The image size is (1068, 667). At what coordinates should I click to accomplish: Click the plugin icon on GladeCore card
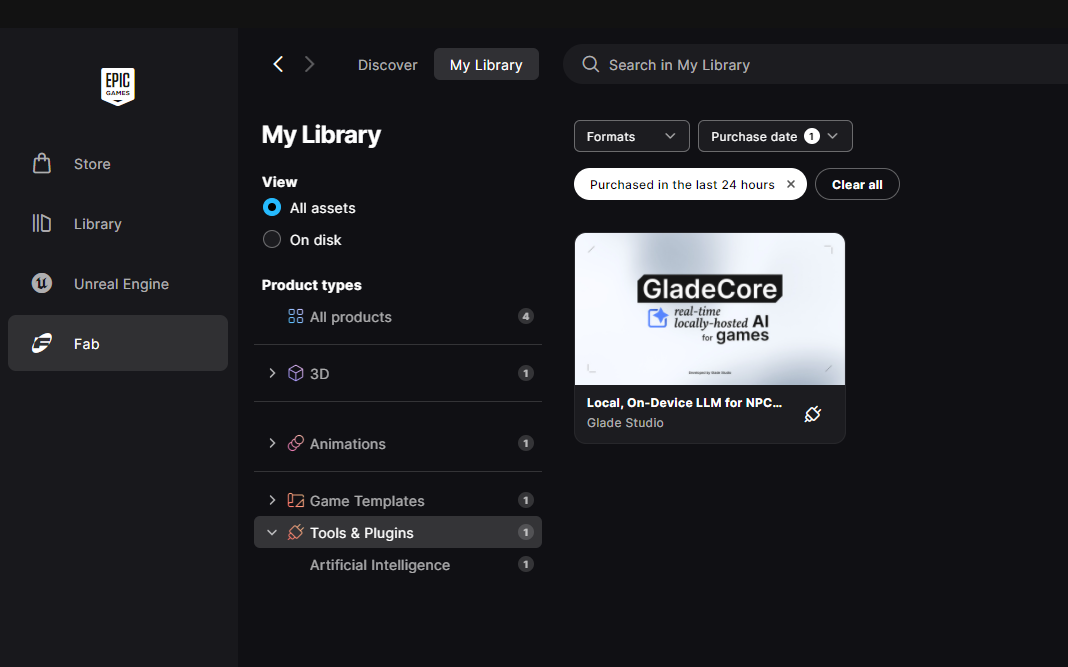(813, 414)
